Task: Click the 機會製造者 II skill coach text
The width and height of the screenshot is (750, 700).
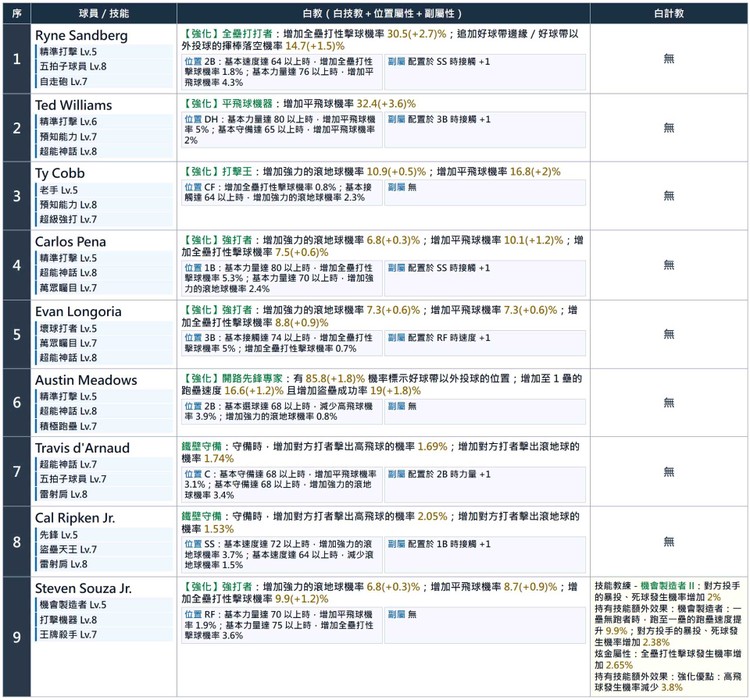Action: (667, 586)
